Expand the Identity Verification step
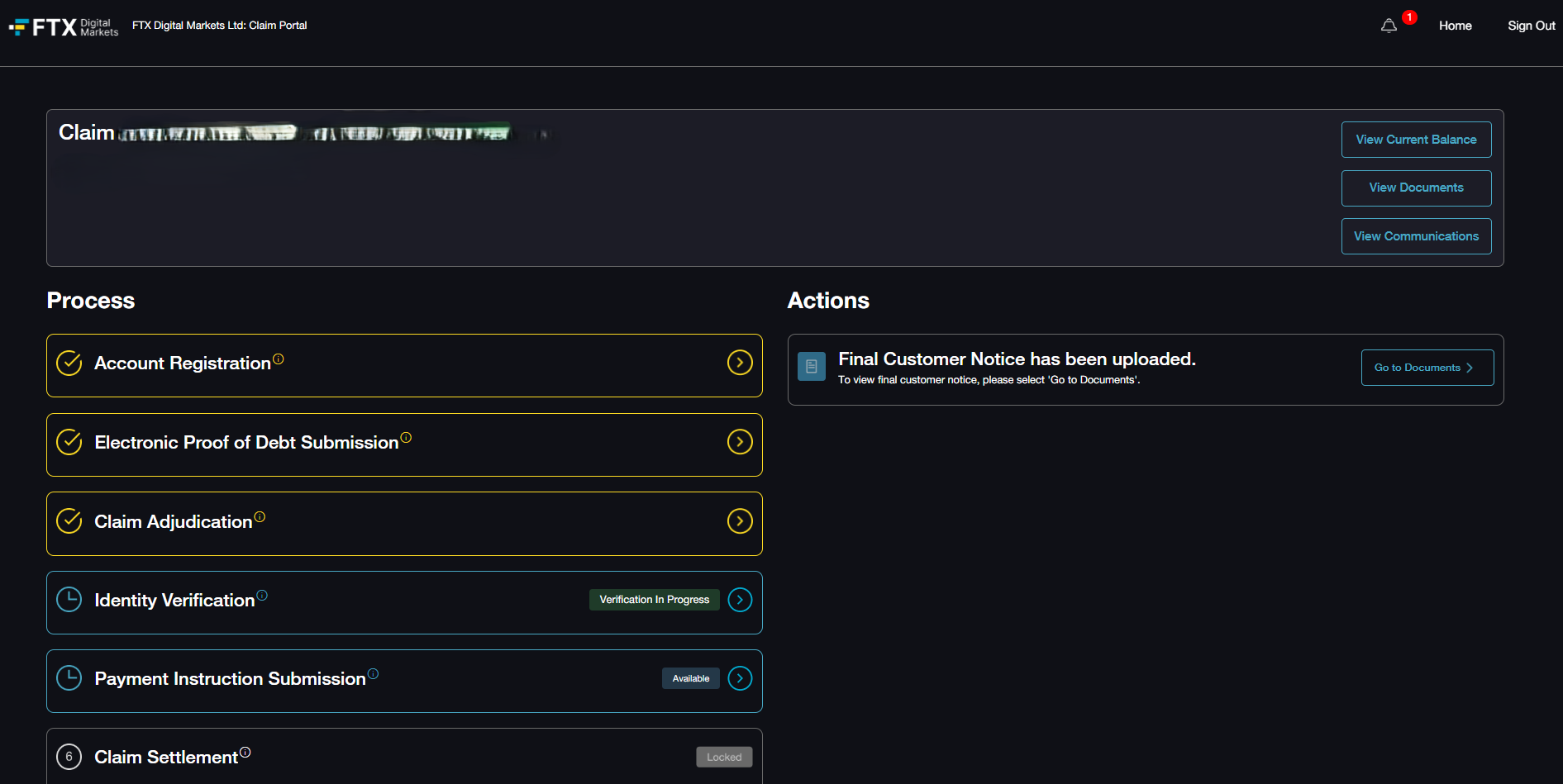1563x784 pixels. click(740, 599)
